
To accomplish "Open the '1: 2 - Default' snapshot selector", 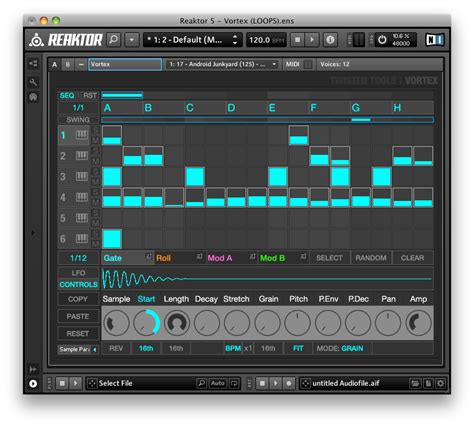I will [193, 40].
